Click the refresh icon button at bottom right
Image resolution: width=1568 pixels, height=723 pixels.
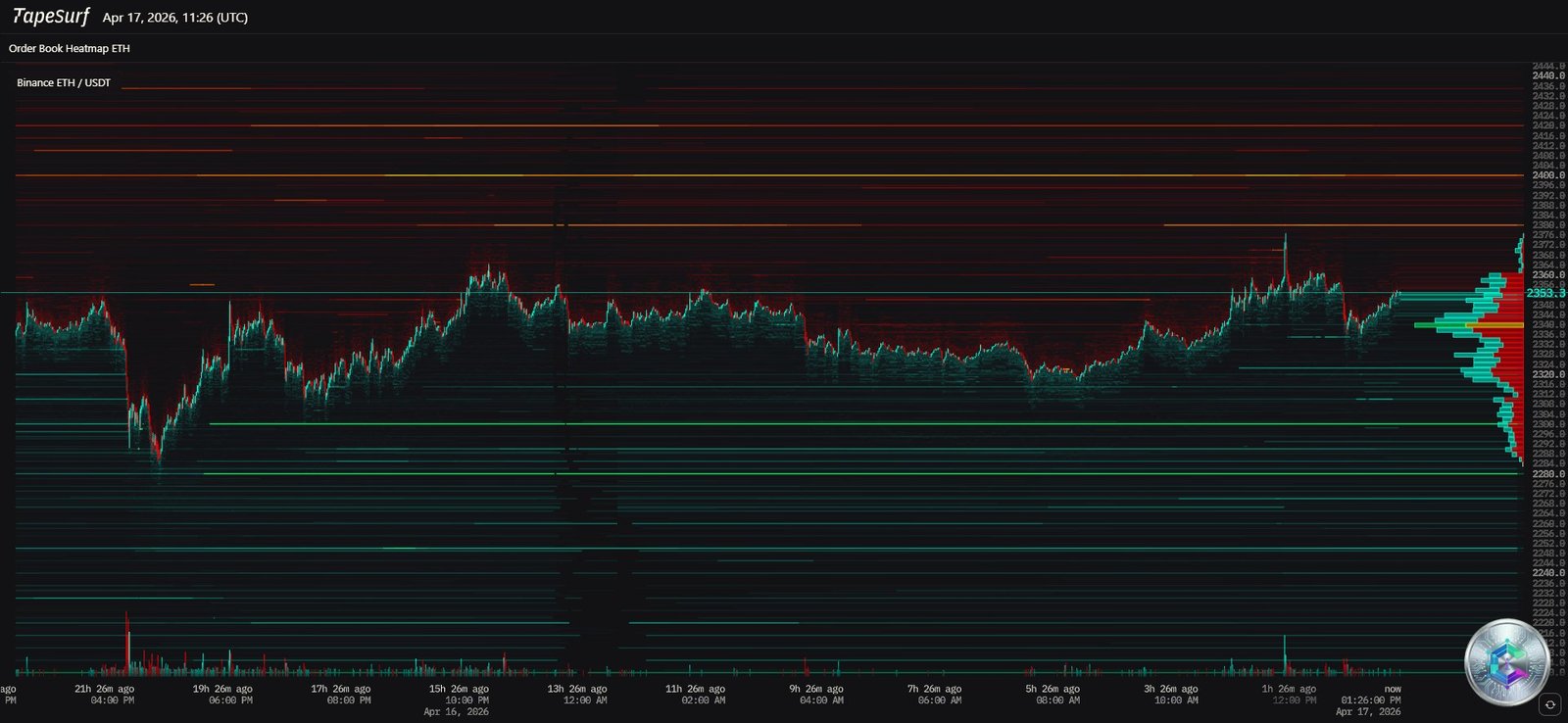click(x=1549, y=704)
